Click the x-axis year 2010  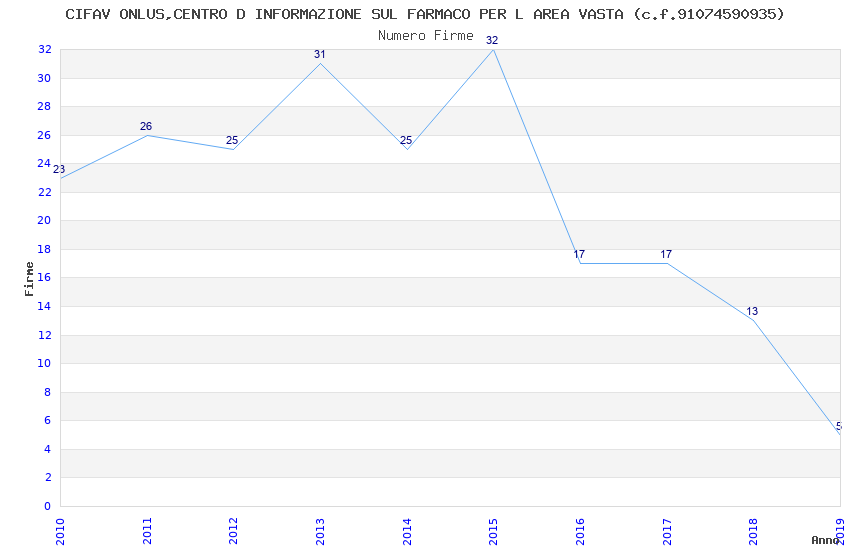[60, 532]
